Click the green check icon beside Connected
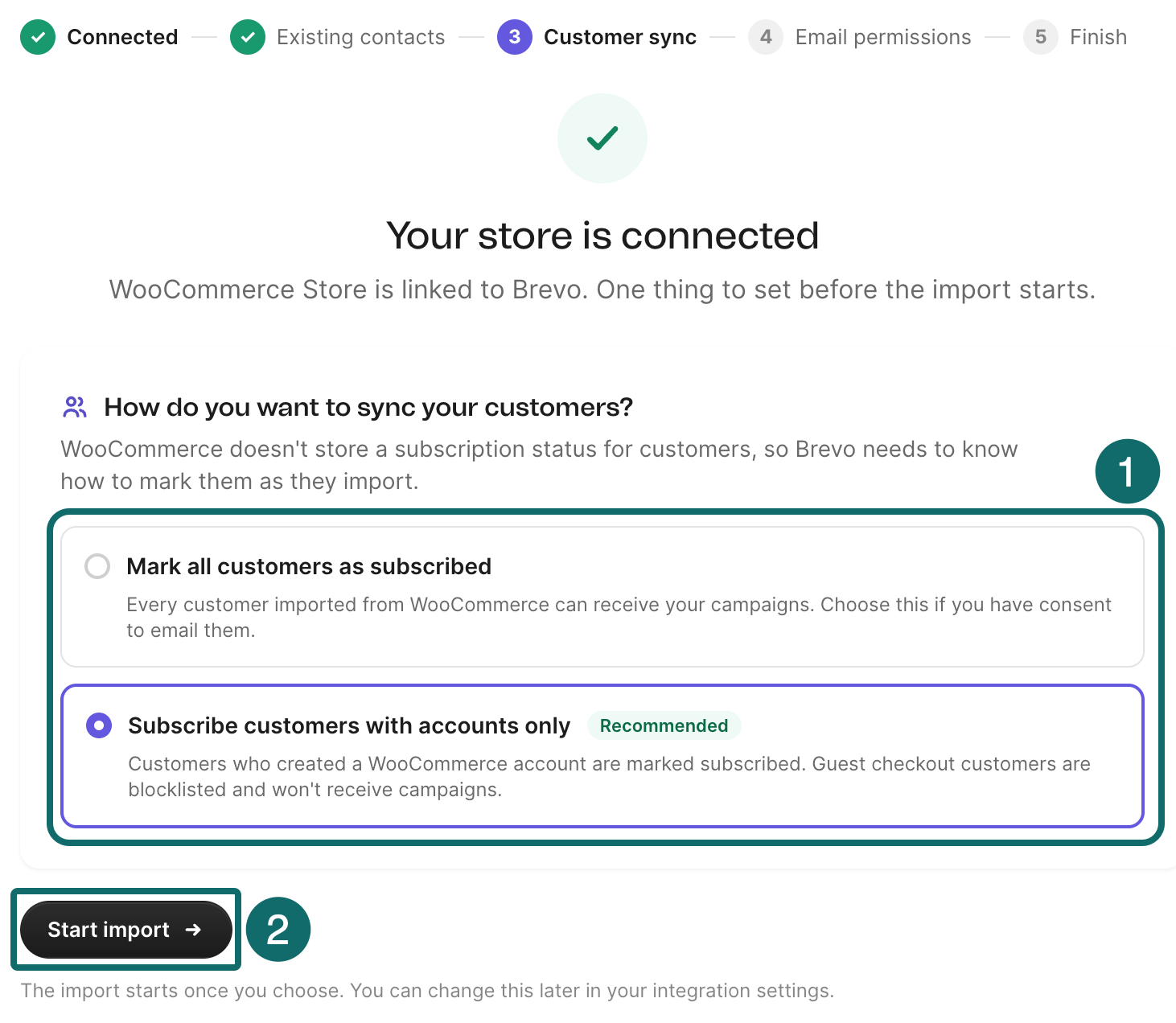The image size is (1176, 1023). coord(38,37)
